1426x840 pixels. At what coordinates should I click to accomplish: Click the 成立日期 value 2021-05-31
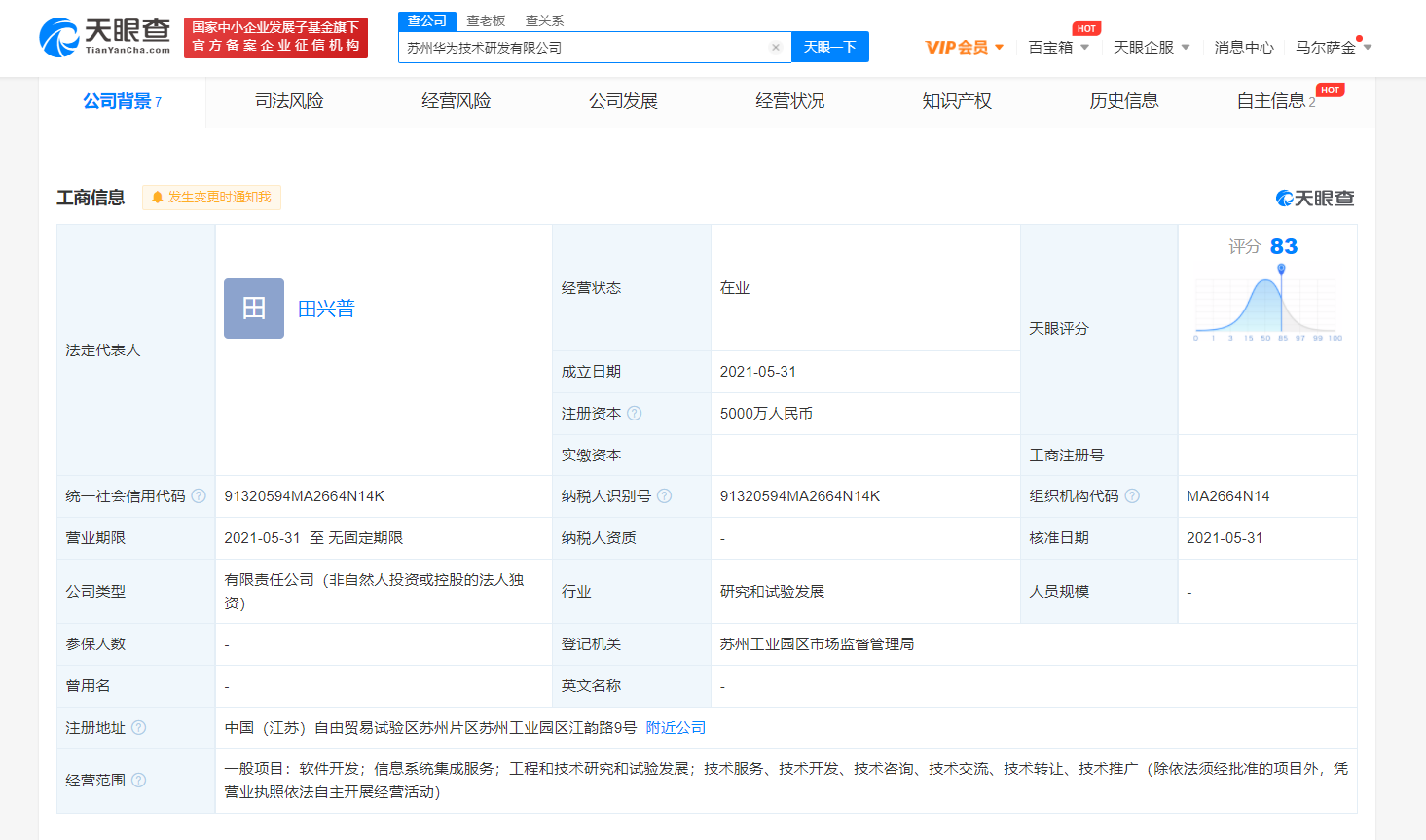[x=758, y=372]
